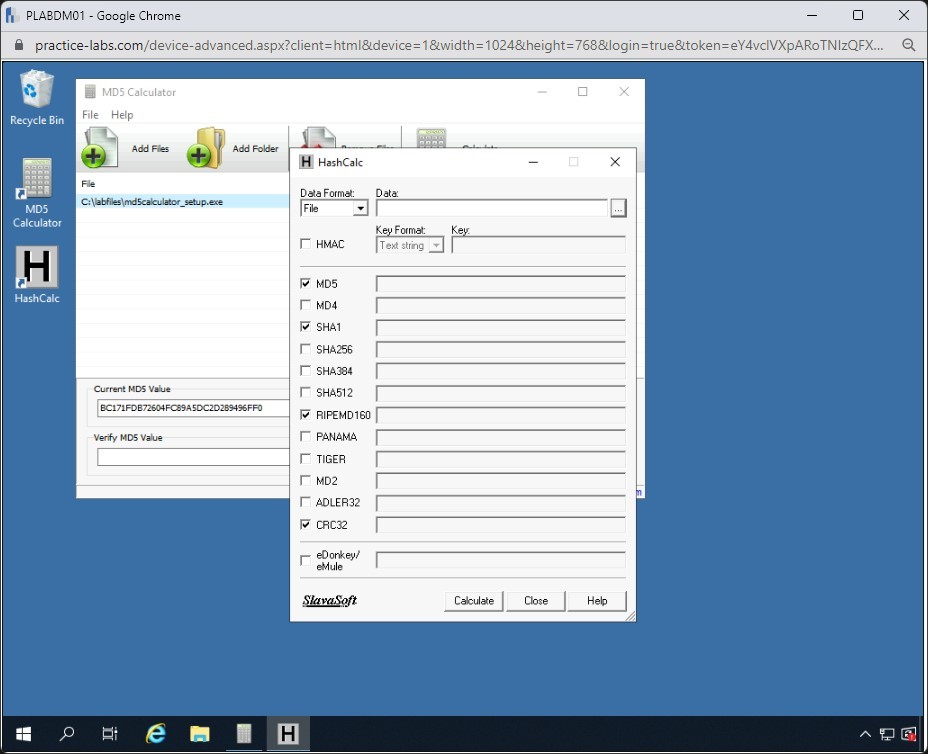The image size is (928, 754).
Task: Open the File menu in MD5 Calculator
Action: (x=90, y=115)
